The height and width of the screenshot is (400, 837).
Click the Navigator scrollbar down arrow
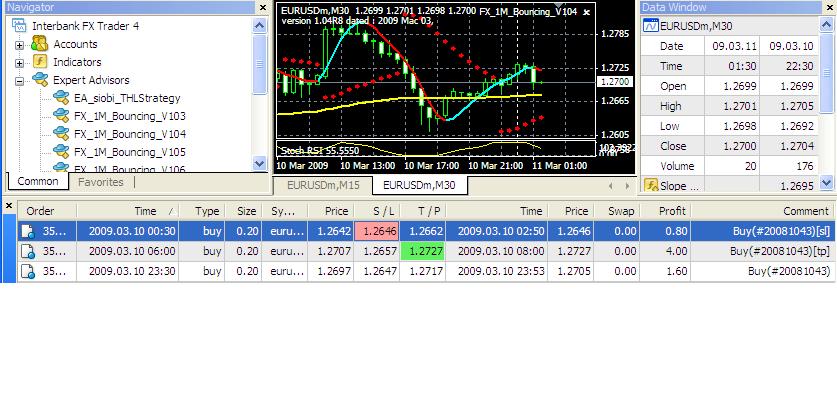pyautogui.click(x=259, y=163)
